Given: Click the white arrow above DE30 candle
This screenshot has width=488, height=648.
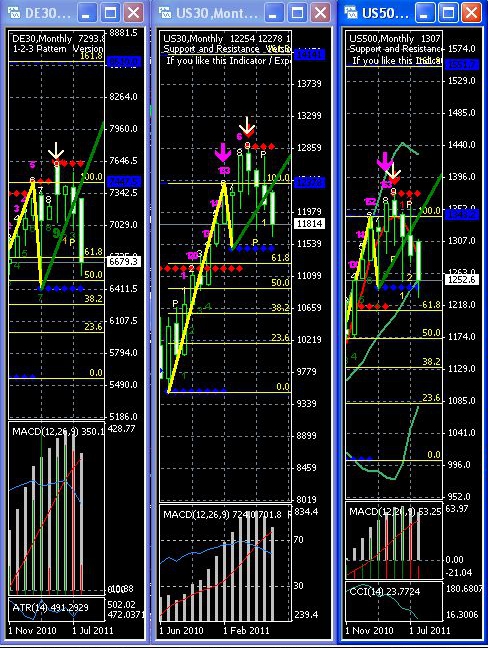Looking at the screenshot, I should [56, 152].
